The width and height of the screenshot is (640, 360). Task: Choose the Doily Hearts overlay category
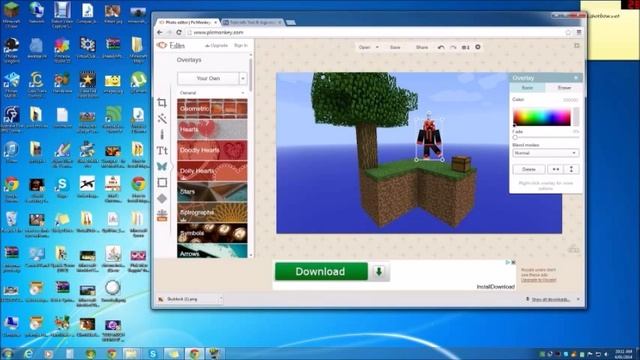click(212, 171)
